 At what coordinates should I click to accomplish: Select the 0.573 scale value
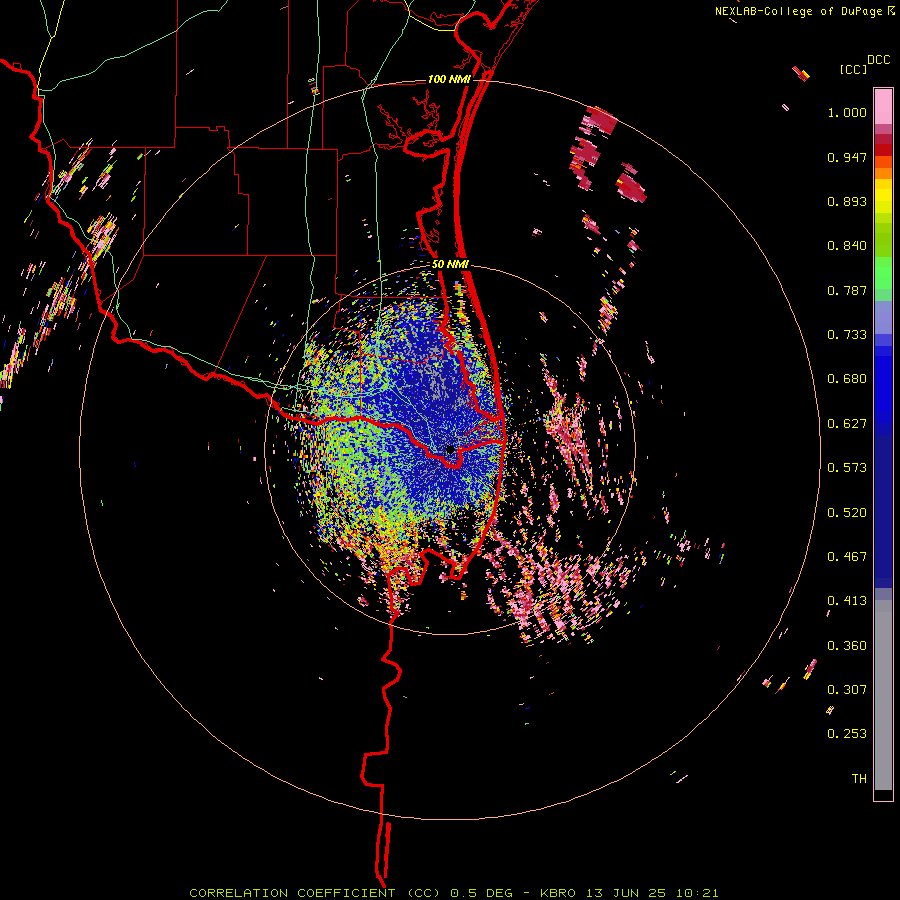[847, 468]
